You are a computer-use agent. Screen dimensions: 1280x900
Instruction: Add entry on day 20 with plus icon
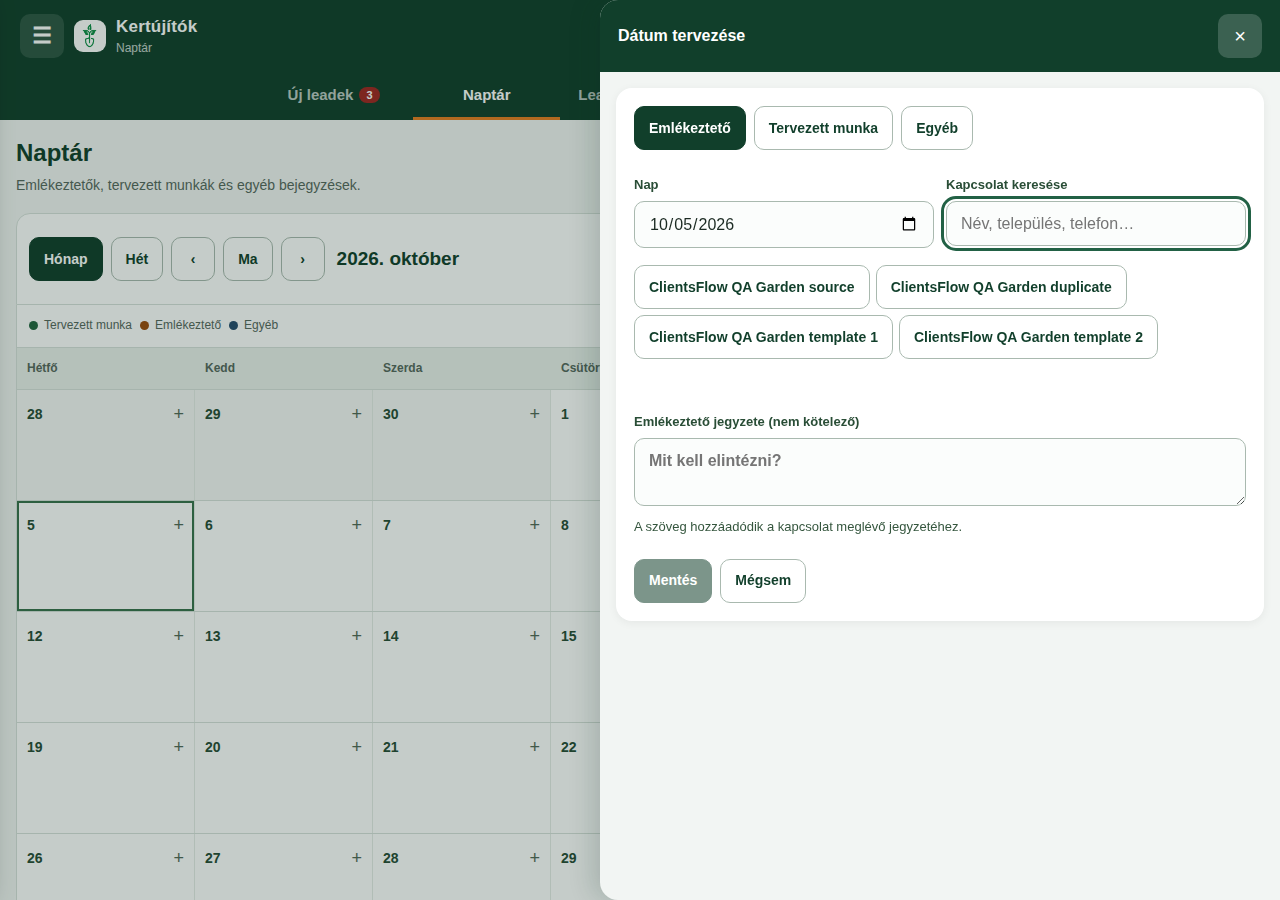pyautogui.click(x=357, y=746)
